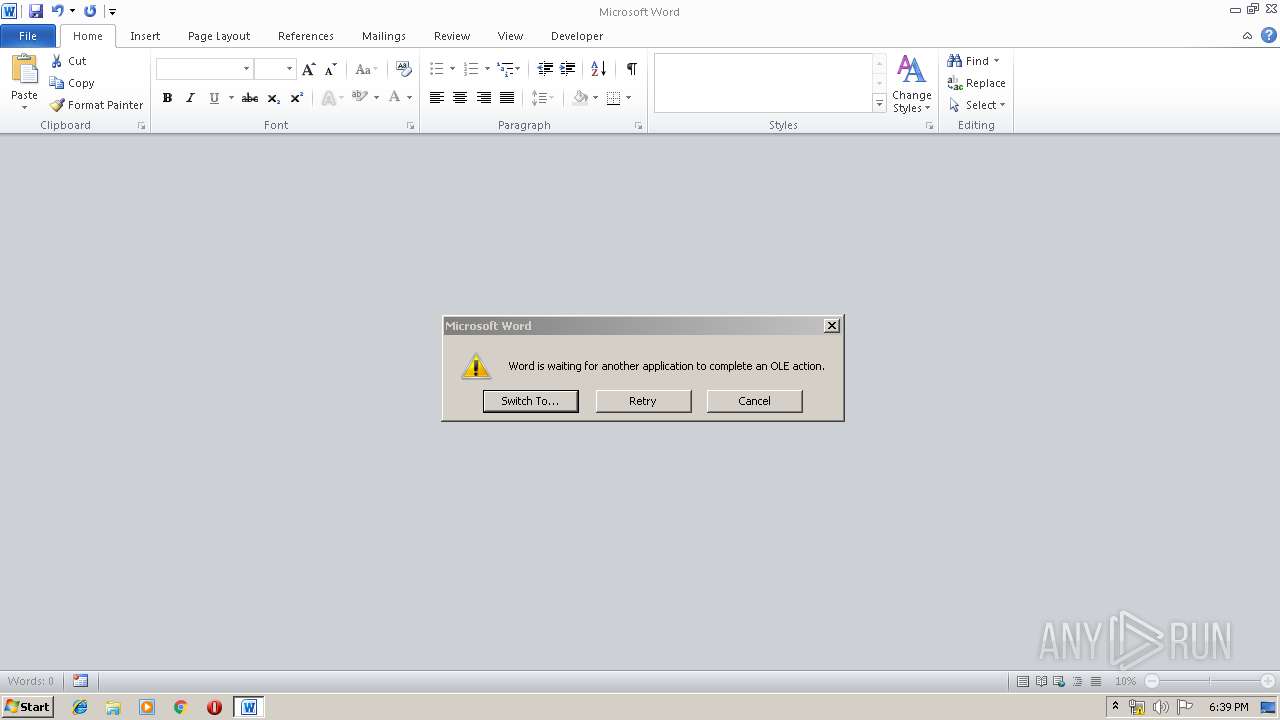Click the Clear Formatting icon
The image size is (1280, 720).
point(403,69)
